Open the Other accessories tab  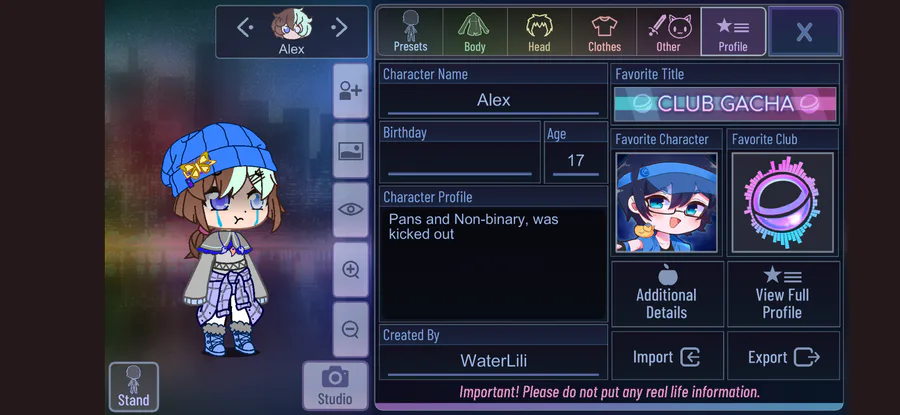pyautogui.click(x=669, y=32)
